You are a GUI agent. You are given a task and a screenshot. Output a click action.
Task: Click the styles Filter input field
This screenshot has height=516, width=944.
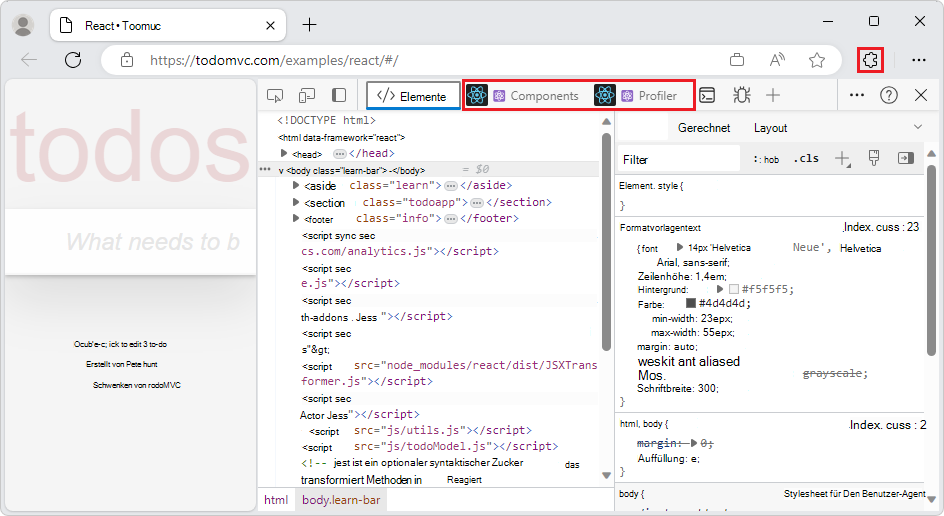(x=678, y=160)
